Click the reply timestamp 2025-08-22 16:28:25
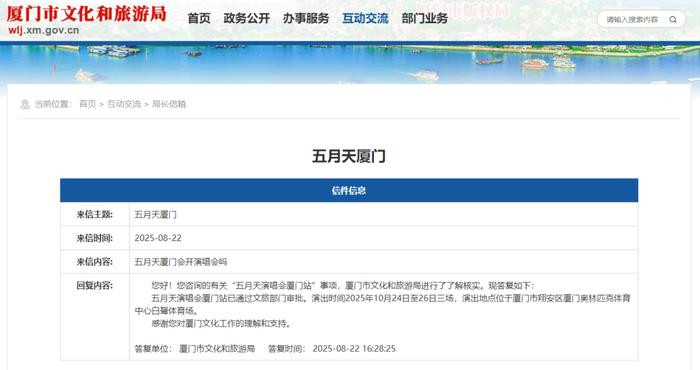700x370 pixels. [354, 349]
